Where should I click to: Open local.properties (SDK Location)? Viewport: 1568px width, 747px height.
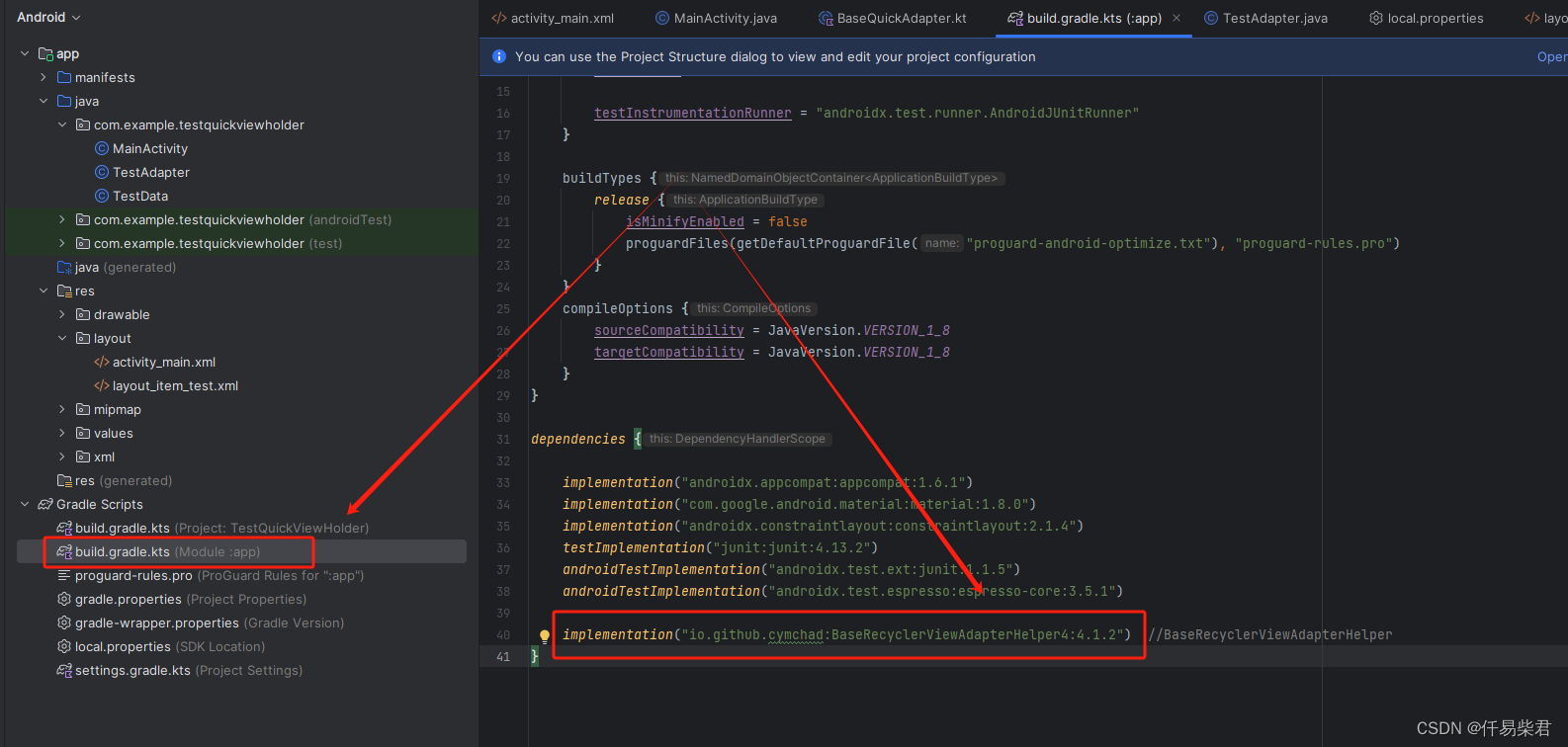(x=170, y=646)
